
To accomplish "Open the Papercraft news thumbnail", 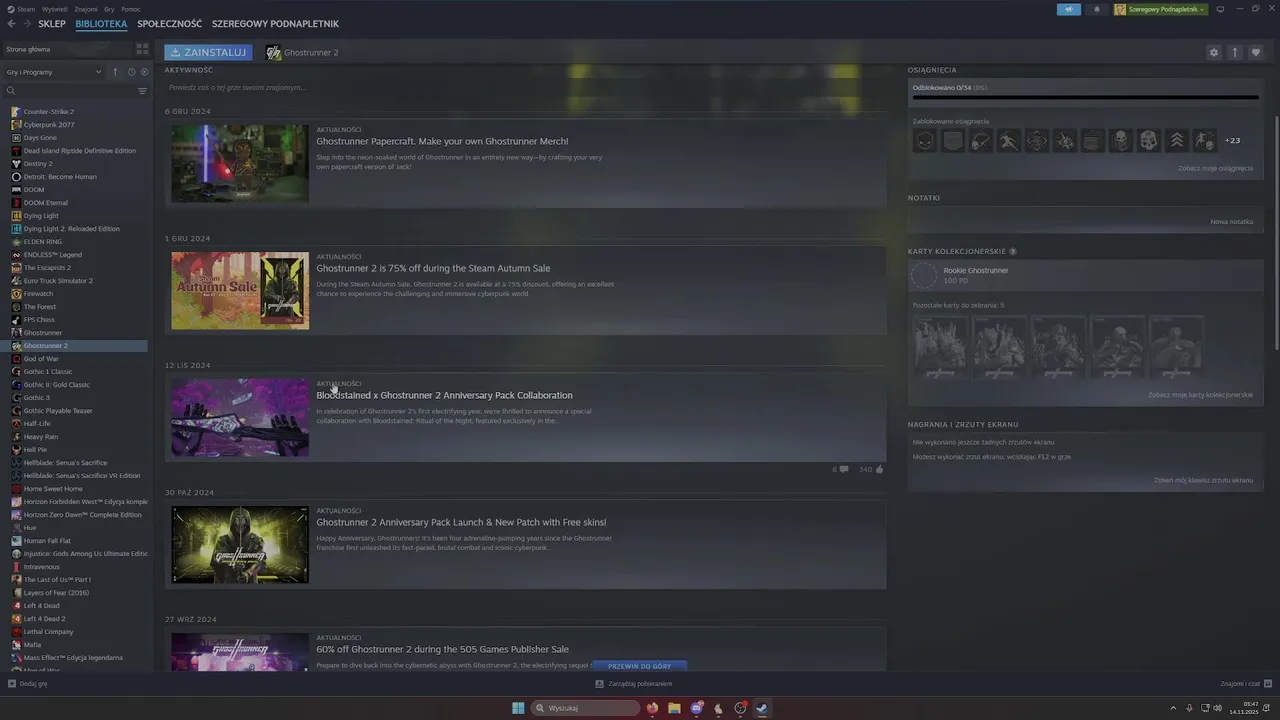I will pyautogui.click(x=240, y=163).
